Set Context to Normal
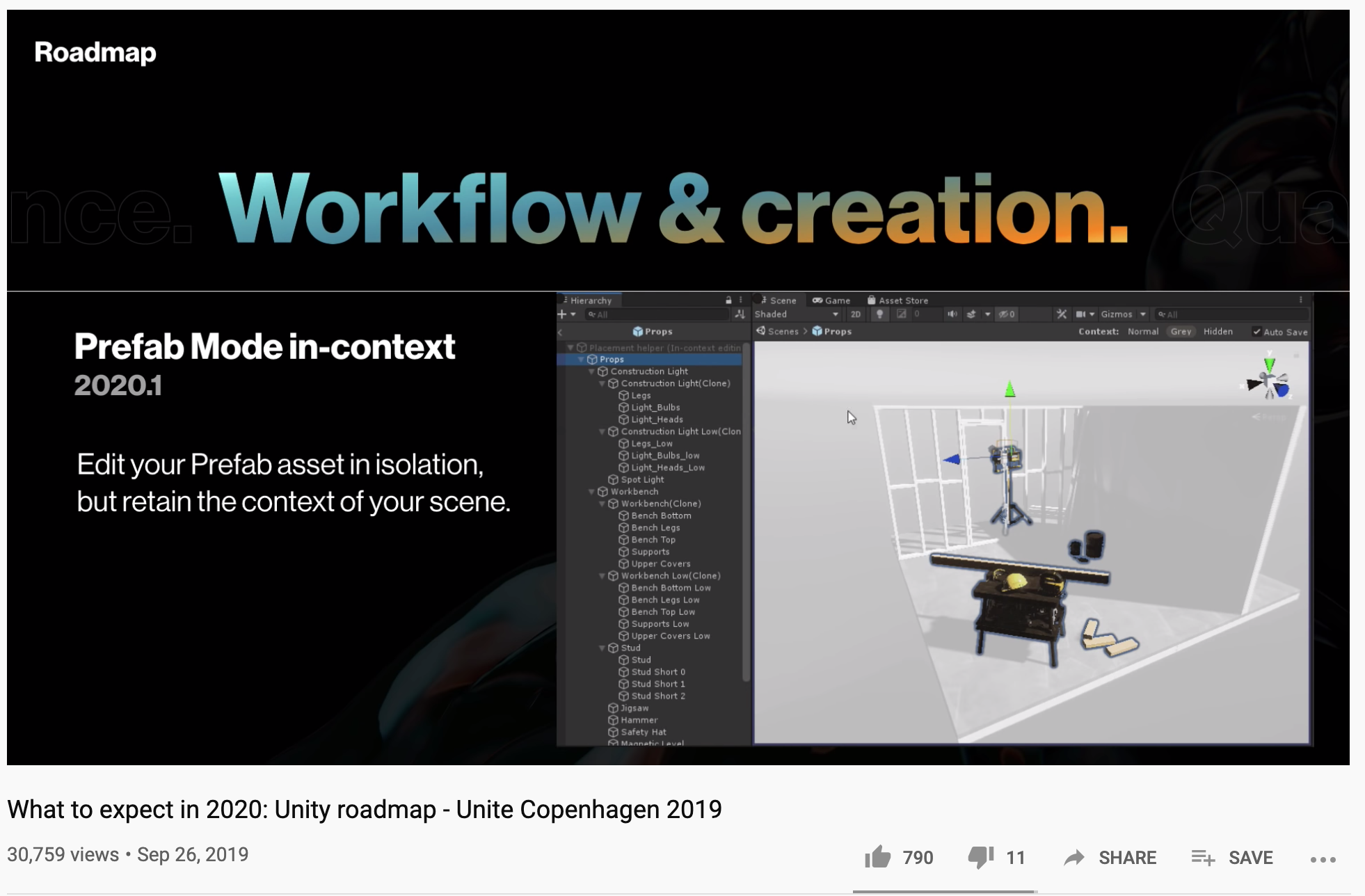This screenshot has width=1365, height=896. click(x=1142, y=332)
